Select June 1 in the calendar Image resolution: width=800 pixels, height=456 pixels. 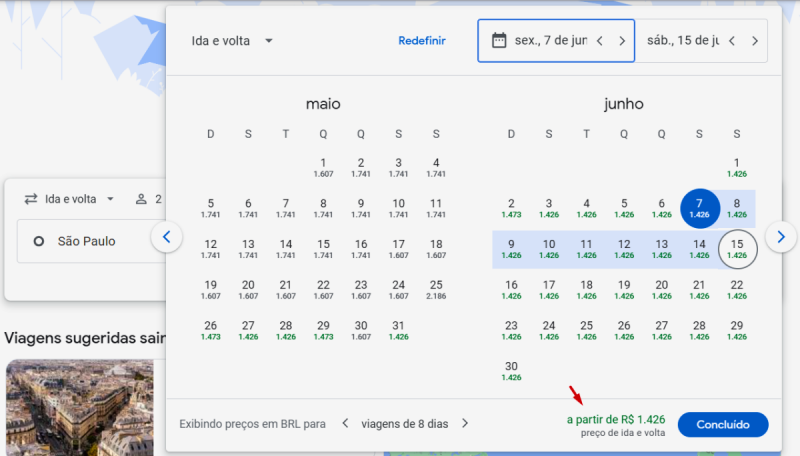[737, 167]
